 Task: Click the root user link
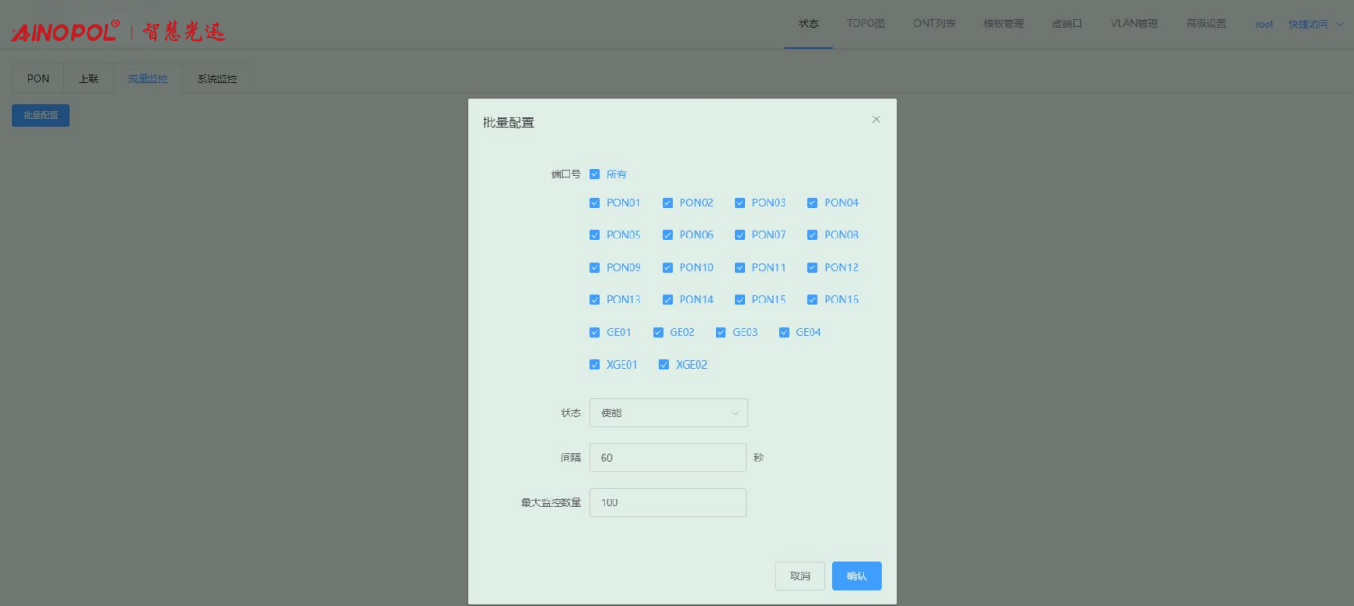[x=1264, y=24]
